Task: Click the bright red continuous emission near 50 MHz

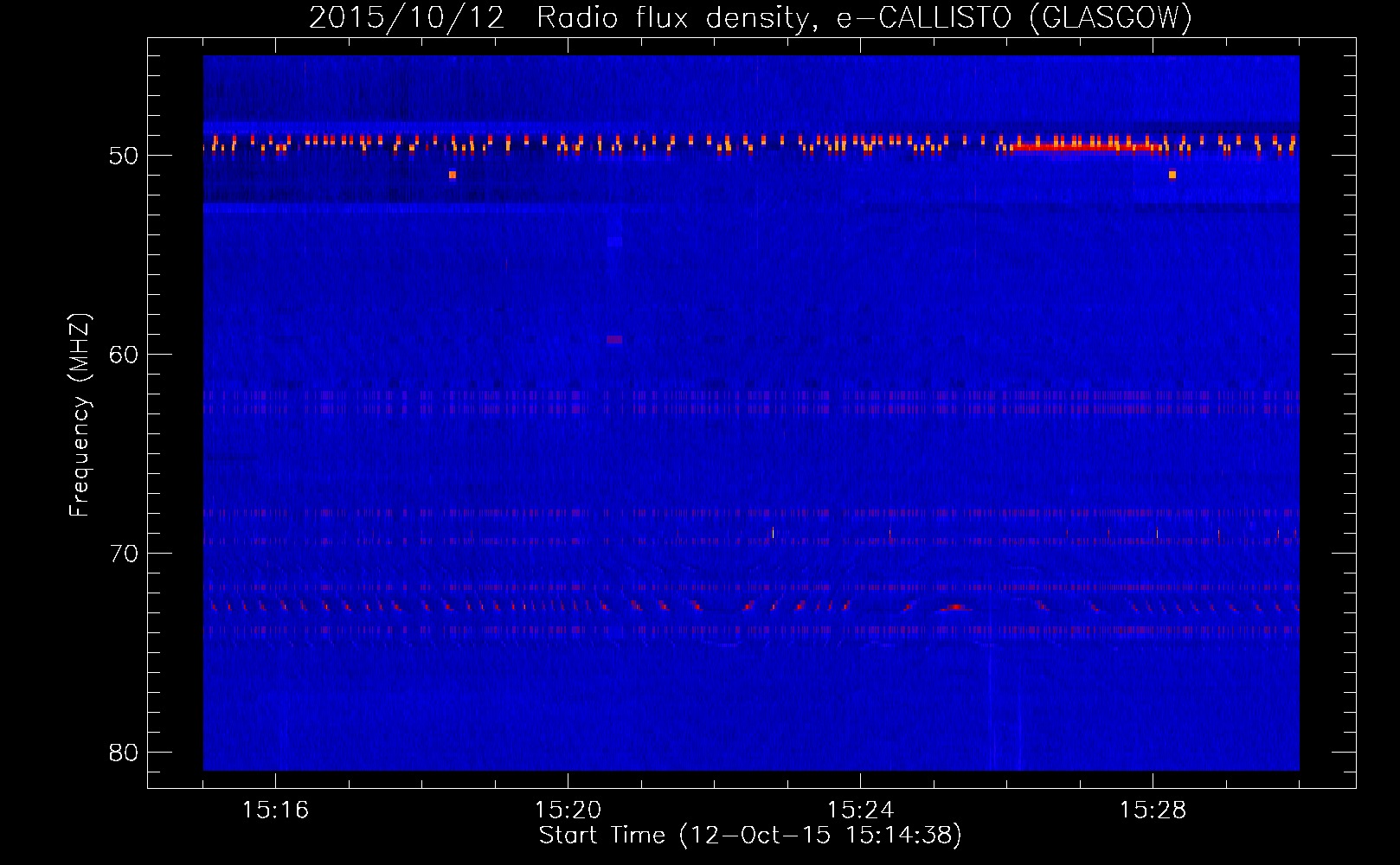Action: pos(1086,147)
